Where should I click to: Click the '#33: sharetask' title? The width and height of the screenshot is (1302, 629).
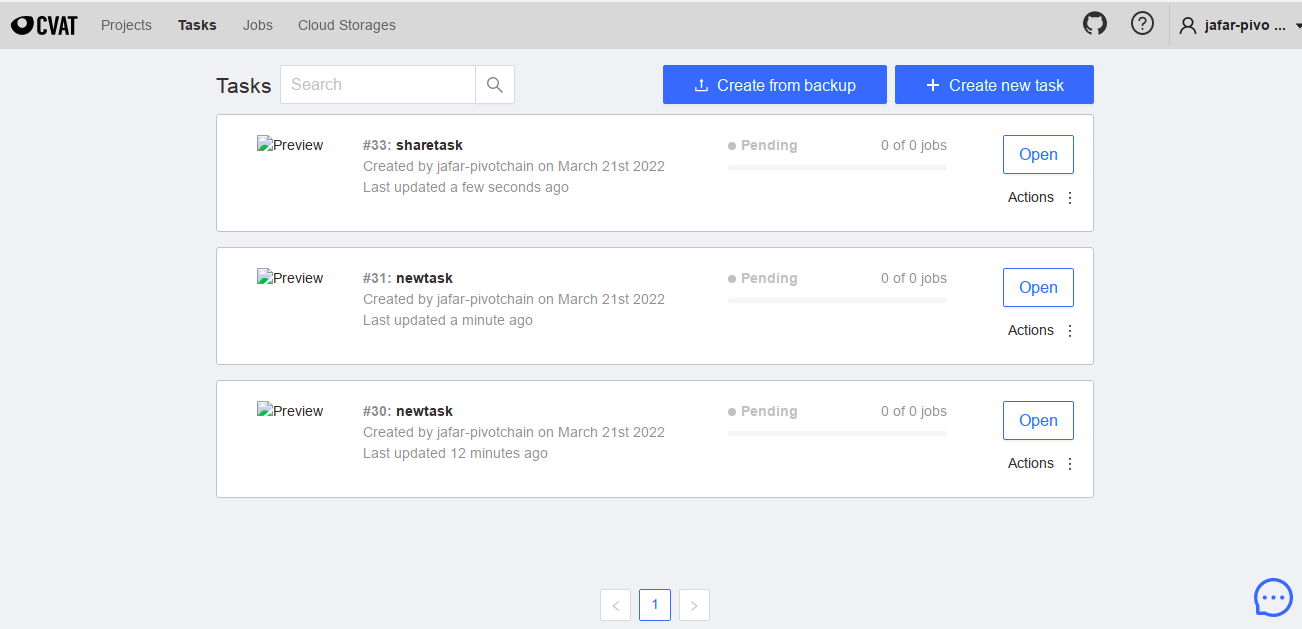point(413,145)
